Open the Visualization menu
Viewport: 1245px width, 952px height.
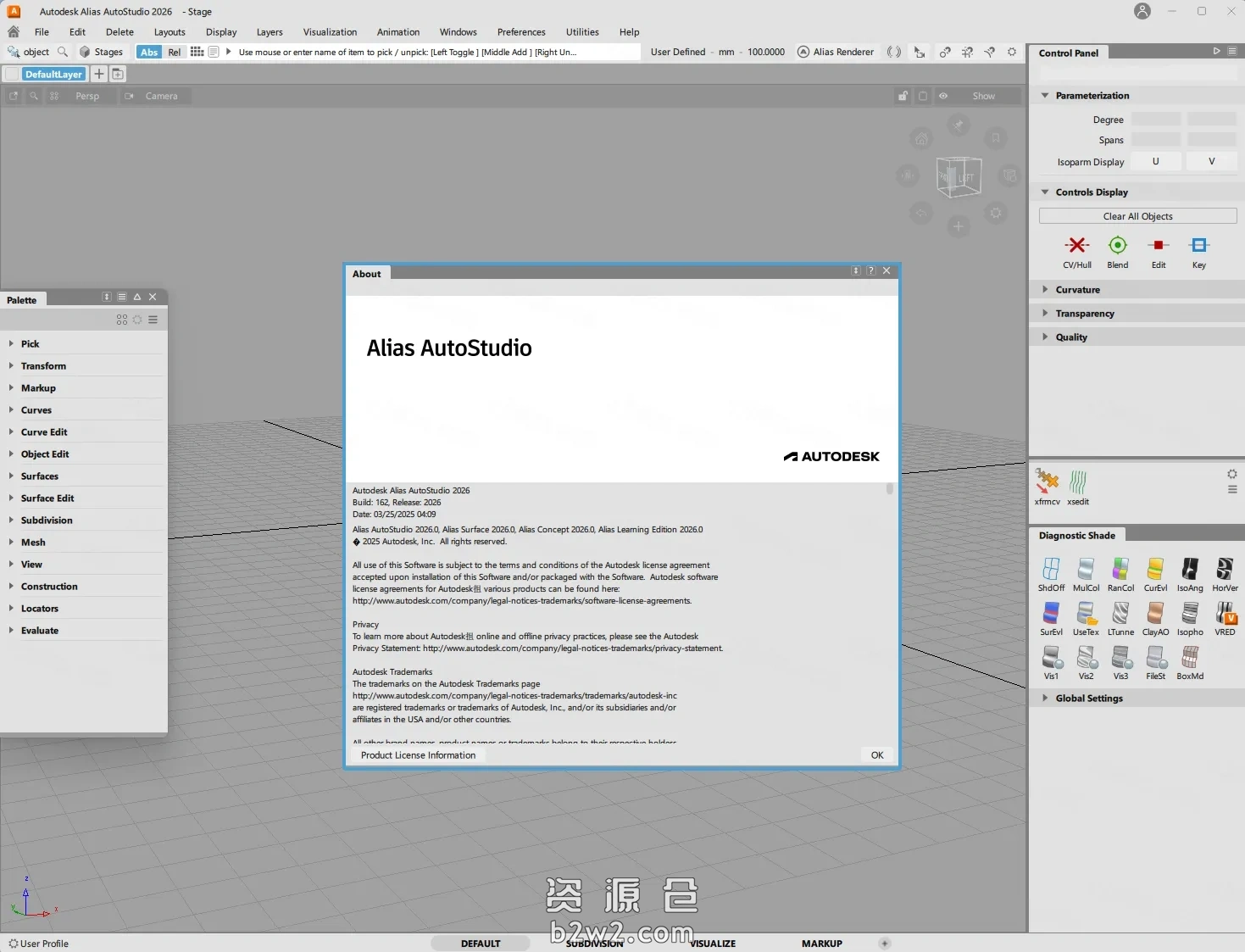tap(330, 32)
